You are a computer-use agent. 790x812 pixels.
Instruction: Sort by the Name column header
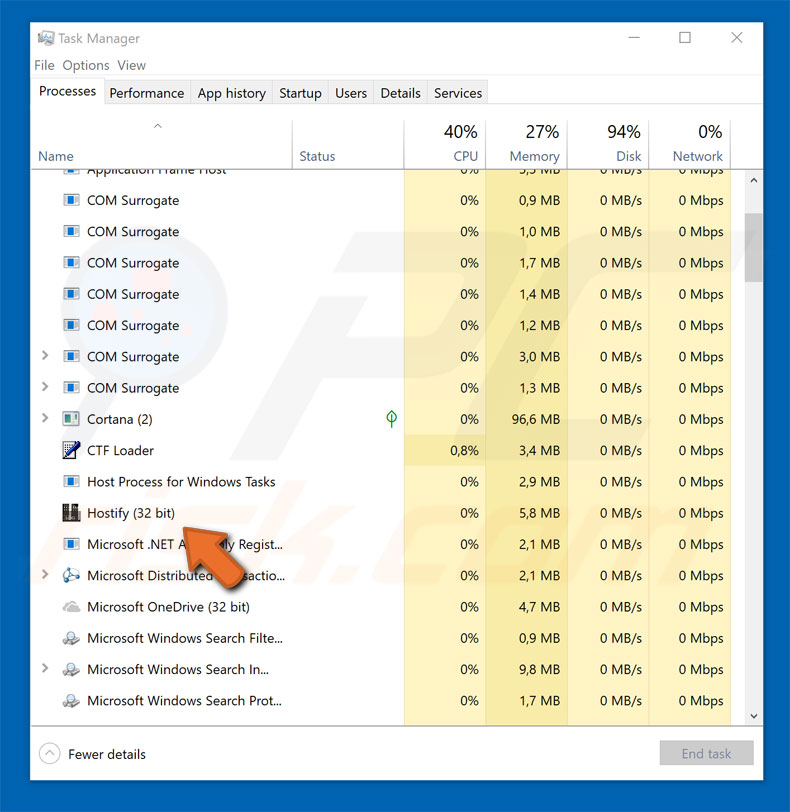162,145
